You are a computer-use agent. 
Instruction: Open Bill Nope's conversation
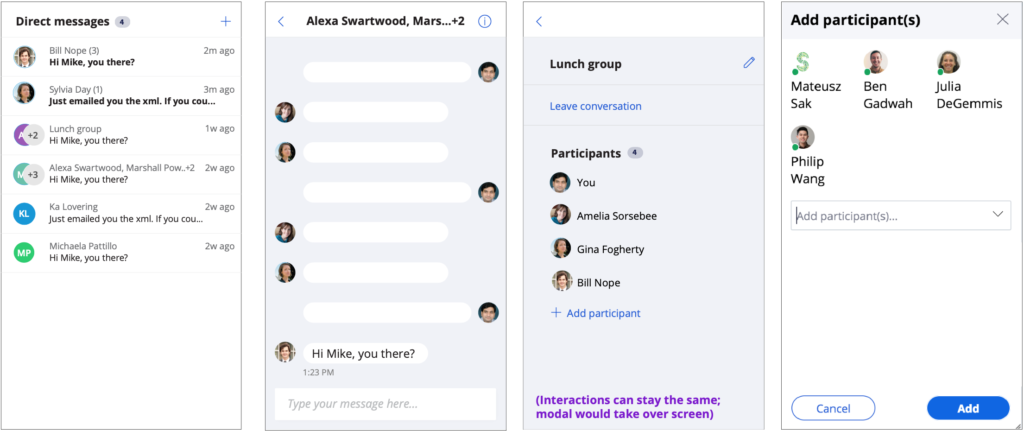click(x=121, y=57)
